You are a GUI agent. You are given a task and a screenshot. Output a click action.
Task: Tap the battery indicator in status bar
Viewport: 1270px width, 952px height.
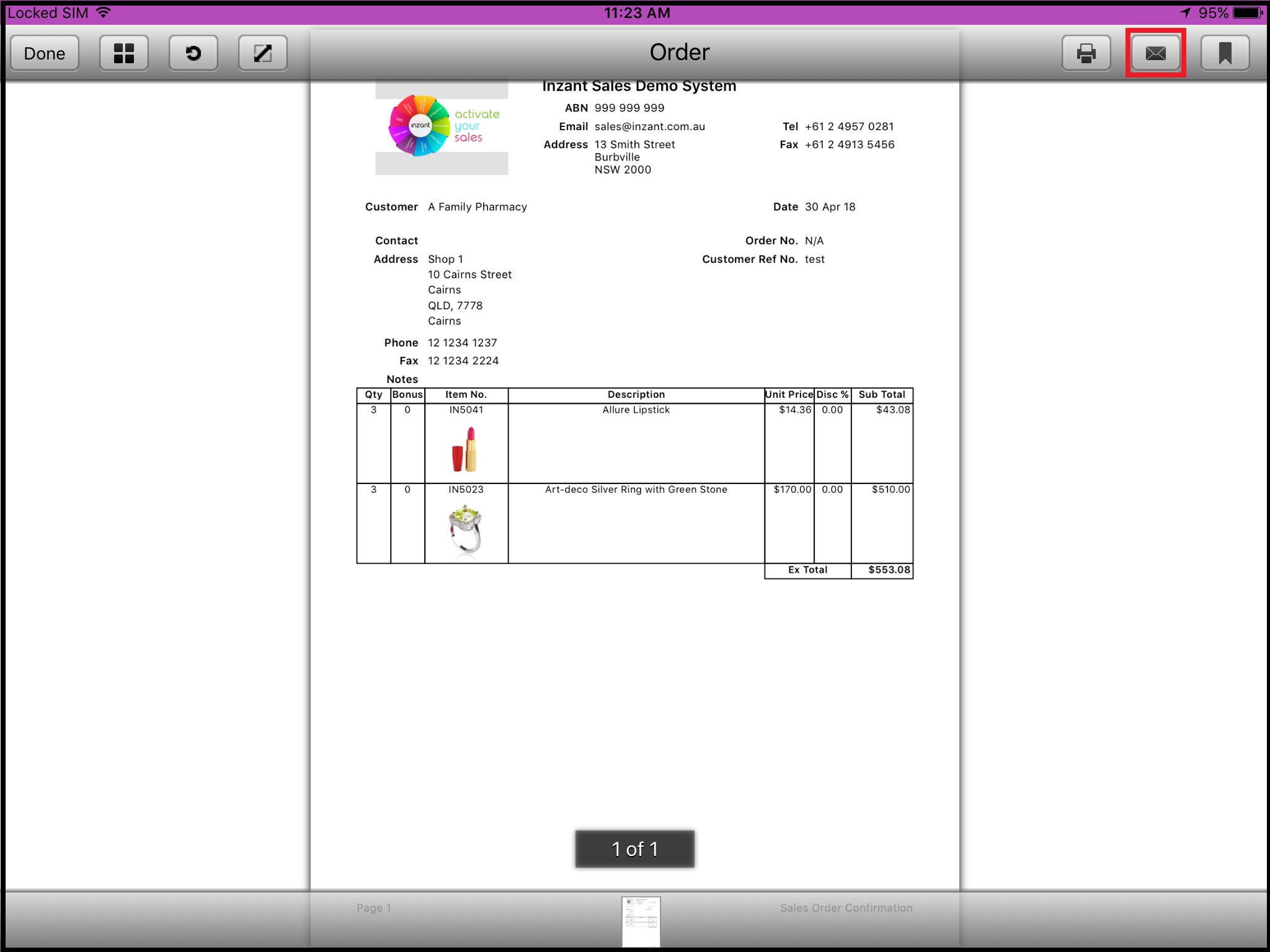click(x=1248, y=13)
